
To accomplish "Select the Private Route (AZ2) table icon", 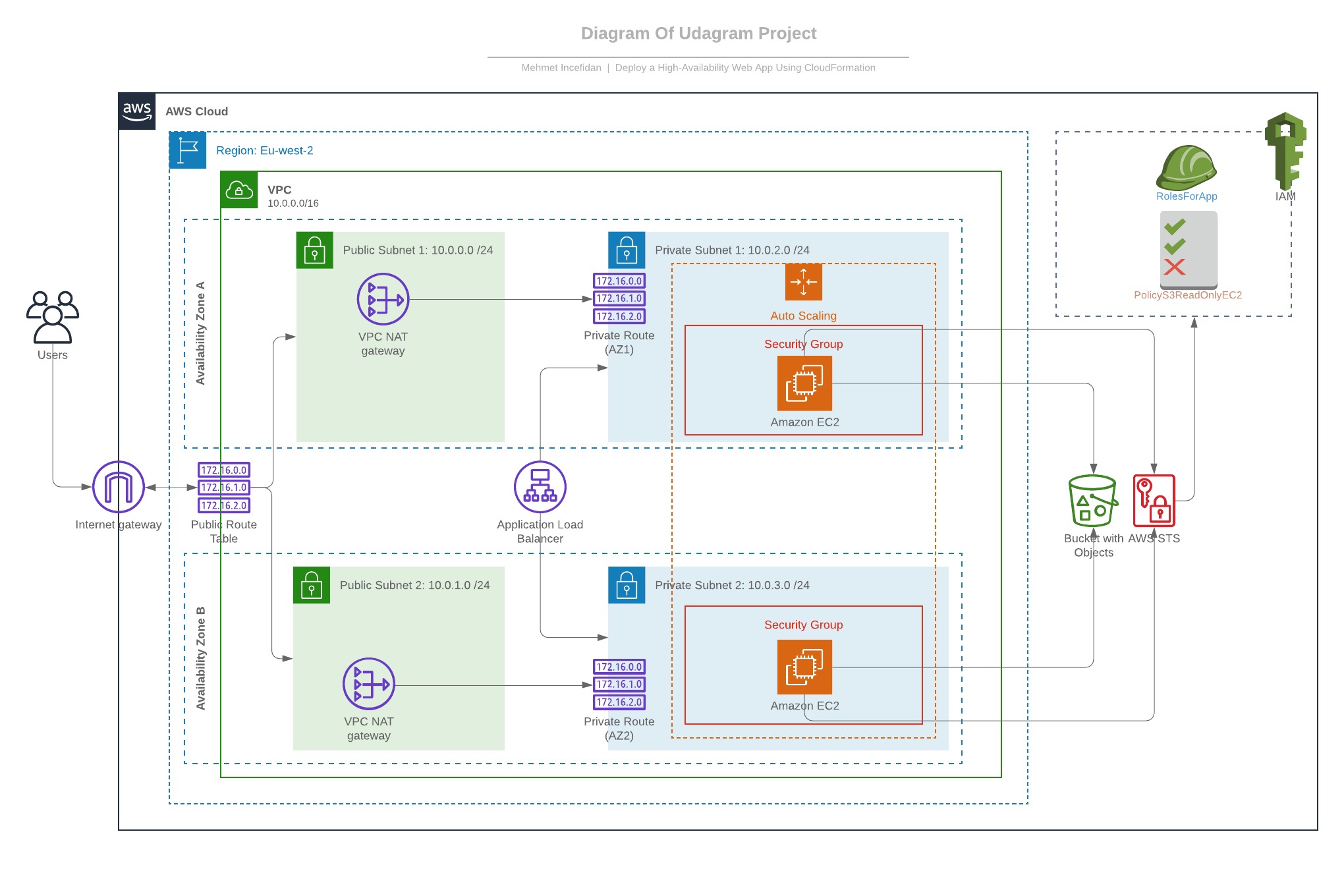I will point(619,685).
